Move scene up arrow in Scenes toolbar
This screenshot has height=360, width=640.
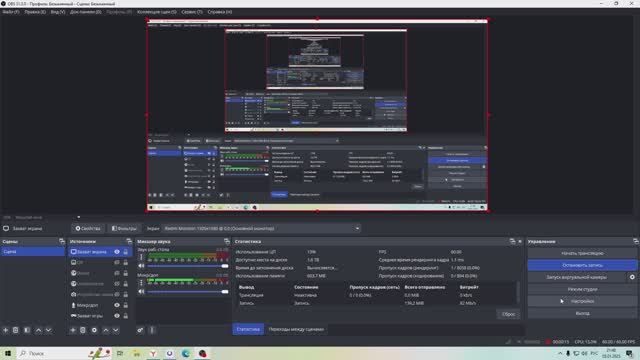tap(38, 330)
